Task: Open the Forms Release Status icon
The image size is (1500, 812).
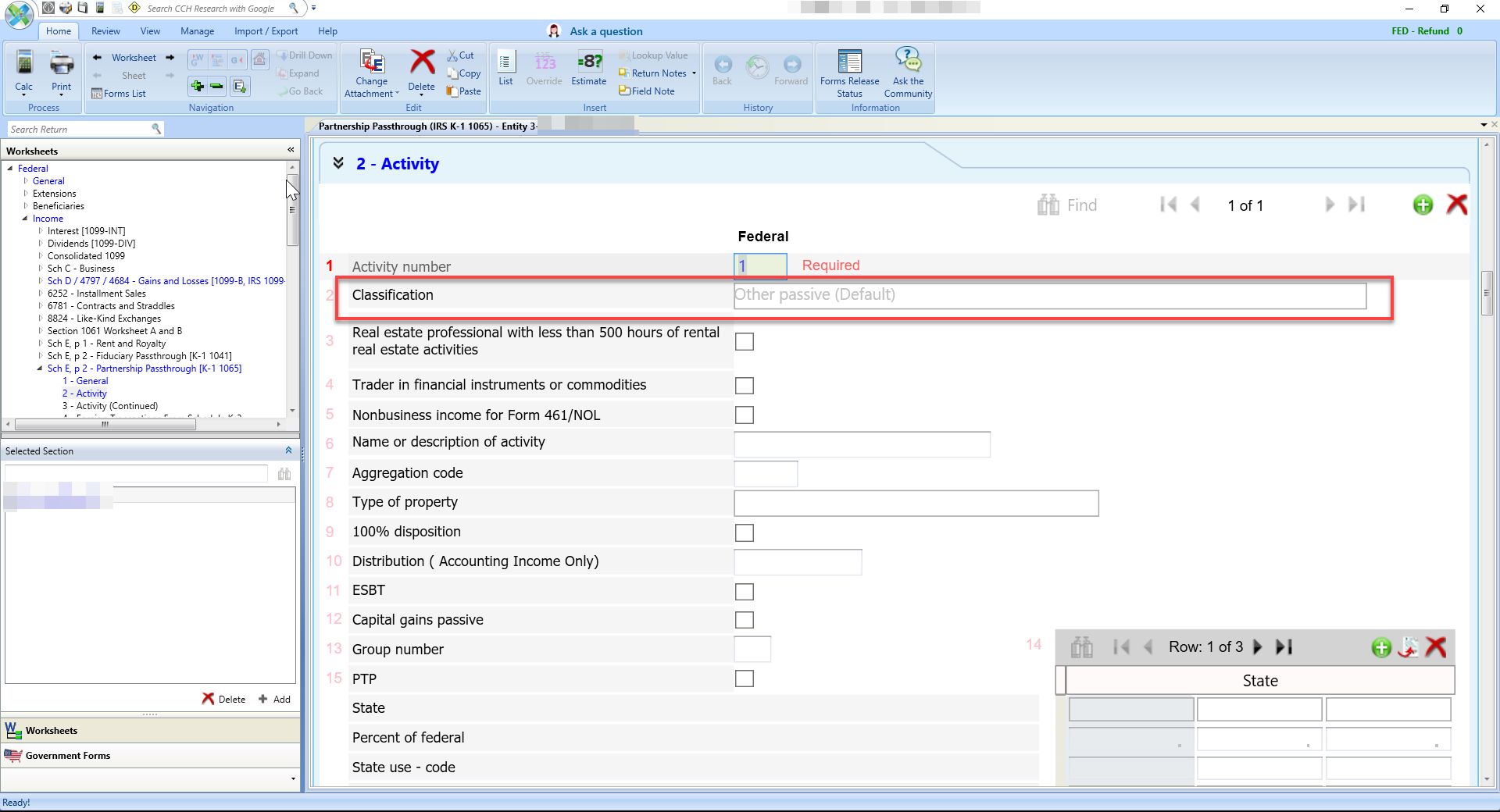Action: pyautogui.click(x=849, y=62)
